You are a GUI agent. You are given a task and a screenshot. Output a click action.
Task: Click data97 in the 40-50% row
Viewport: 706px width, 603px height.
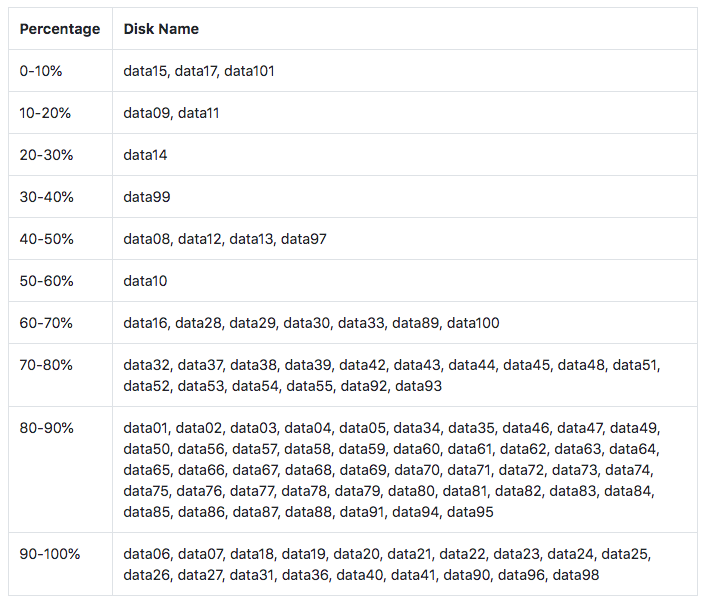[303, 239]
